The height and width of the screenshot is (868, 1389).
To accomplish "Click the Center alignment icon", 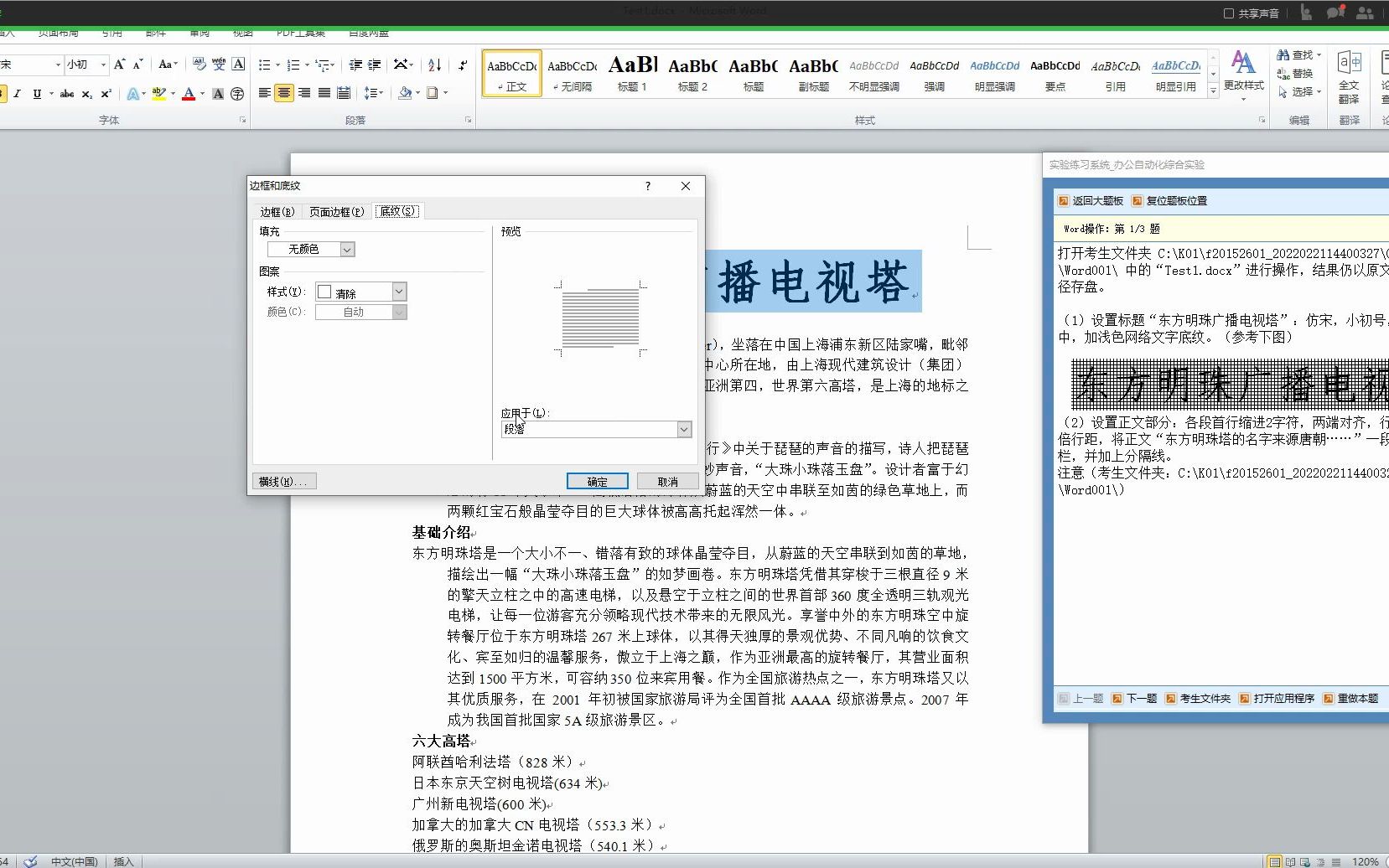I will click(x=284, y=93).
